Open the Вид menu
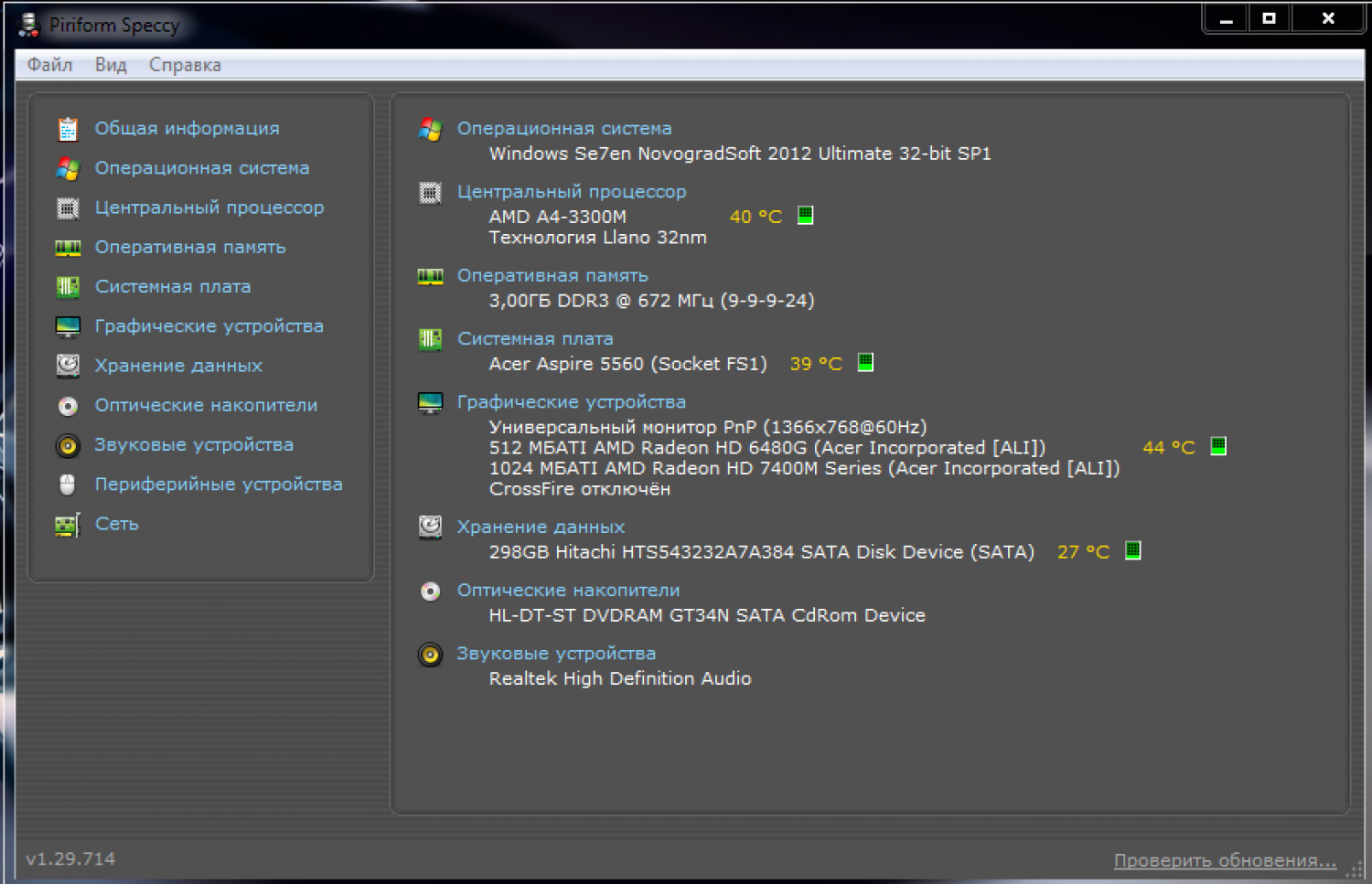This screenshot has height=884, width=1372. coord(111,65)
